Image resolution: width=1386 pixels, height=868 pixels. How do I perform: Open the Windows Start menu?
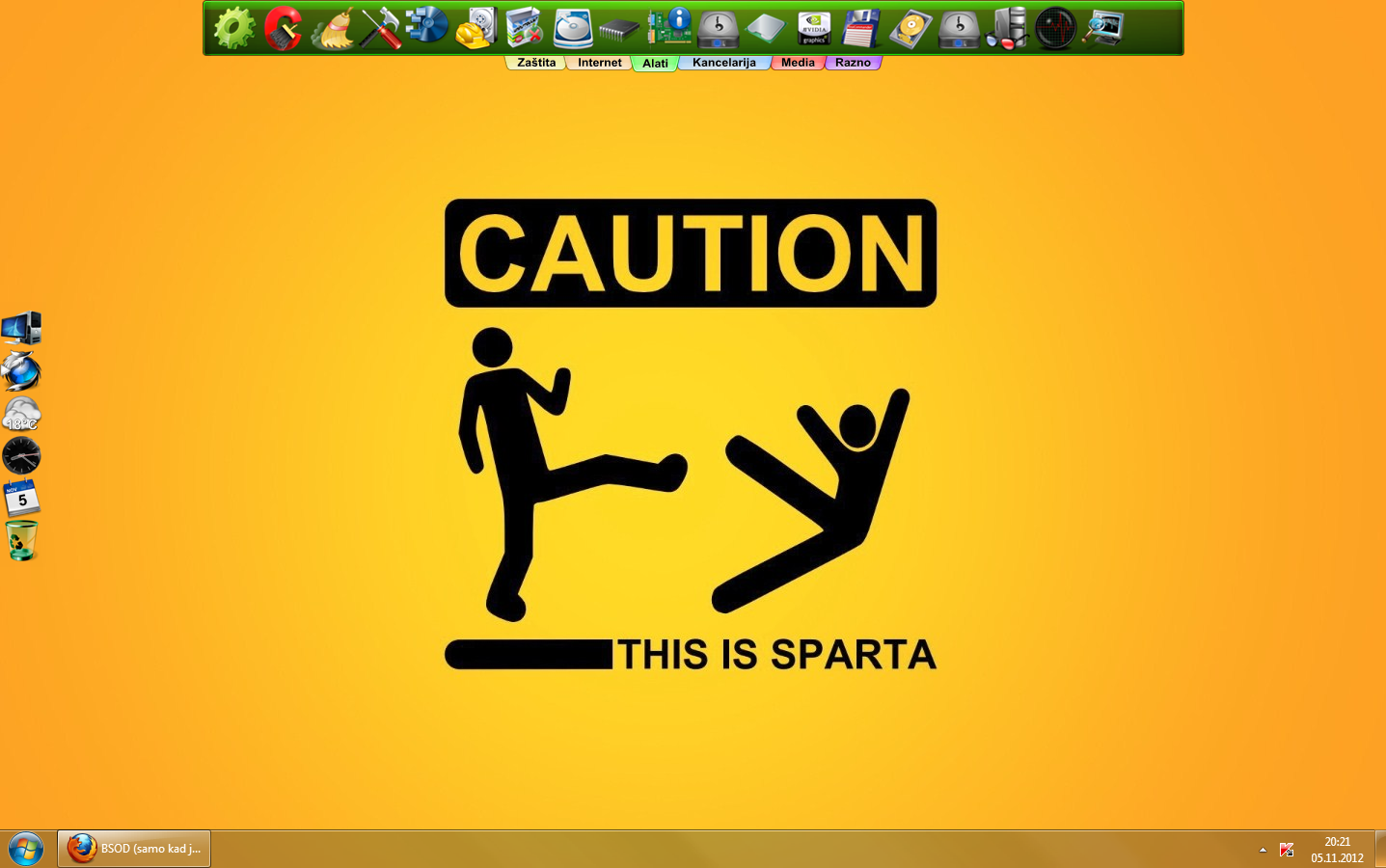pyautogui.click(x=26, y=849)
